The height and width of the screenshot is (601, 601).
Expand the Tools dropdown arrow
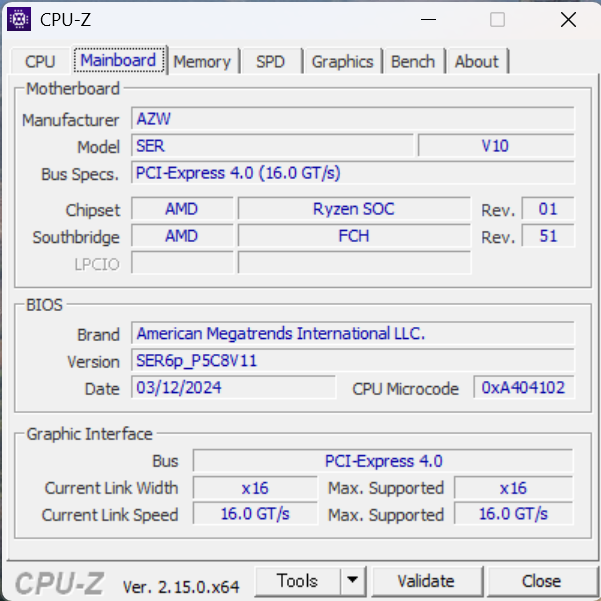click(353, 580)
